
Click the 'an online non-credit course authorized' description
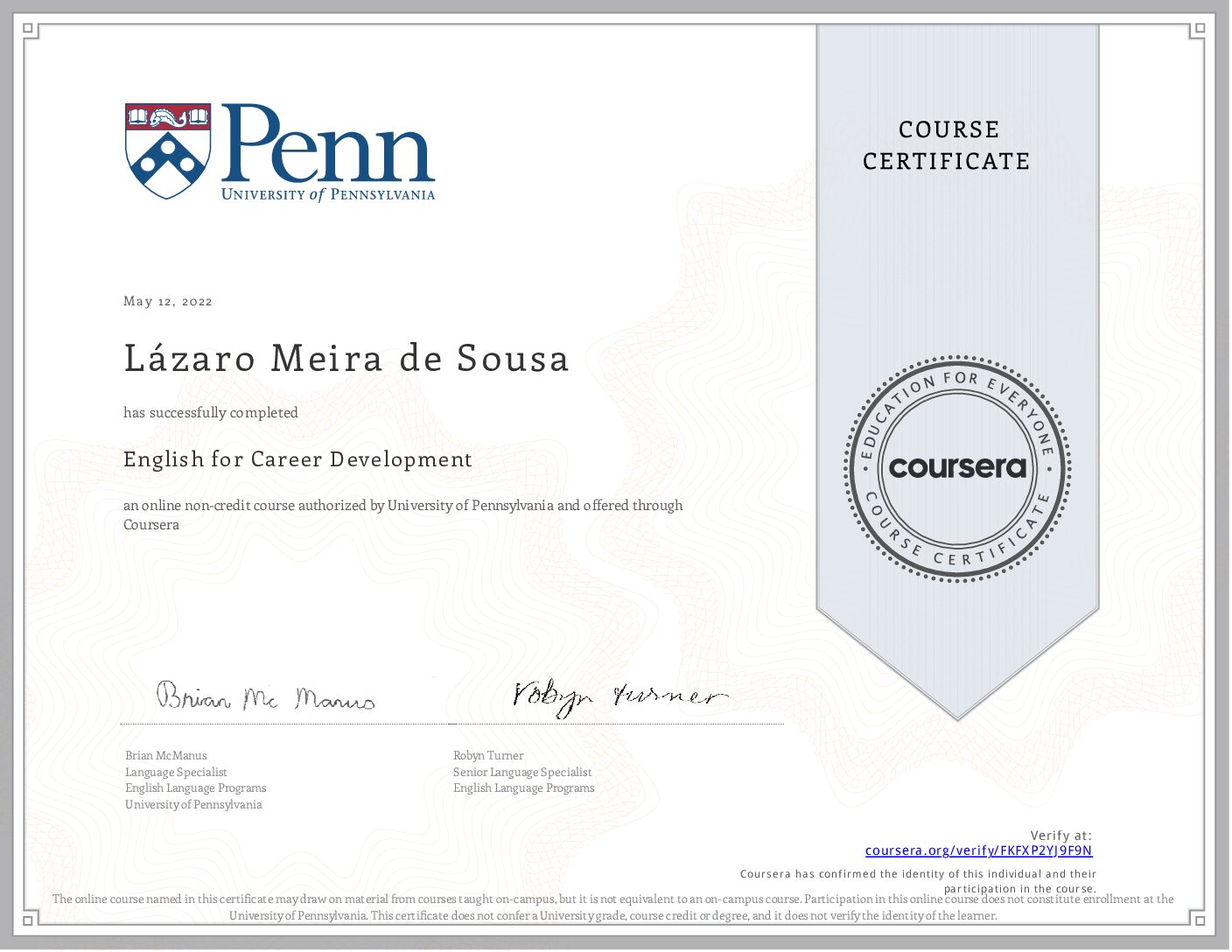[403, 514]
